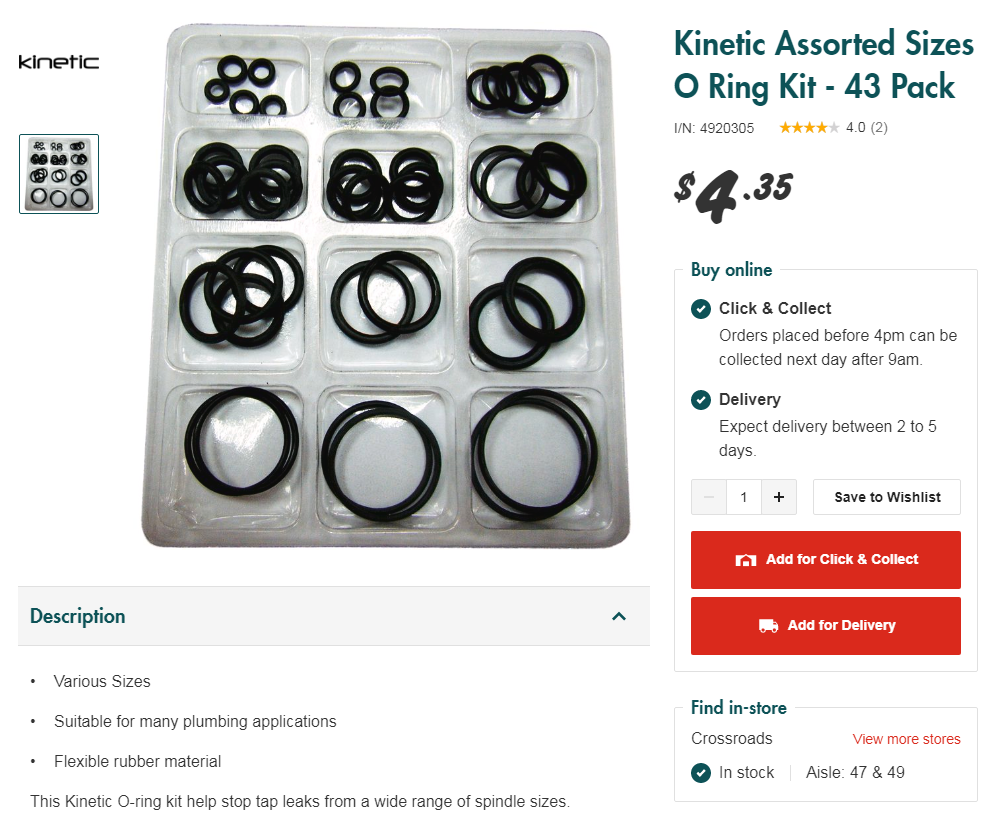The height and width of the screenshot is (831, 994).
Task: Click the In stock checkmark icon
Action: (x=700, y=773)
